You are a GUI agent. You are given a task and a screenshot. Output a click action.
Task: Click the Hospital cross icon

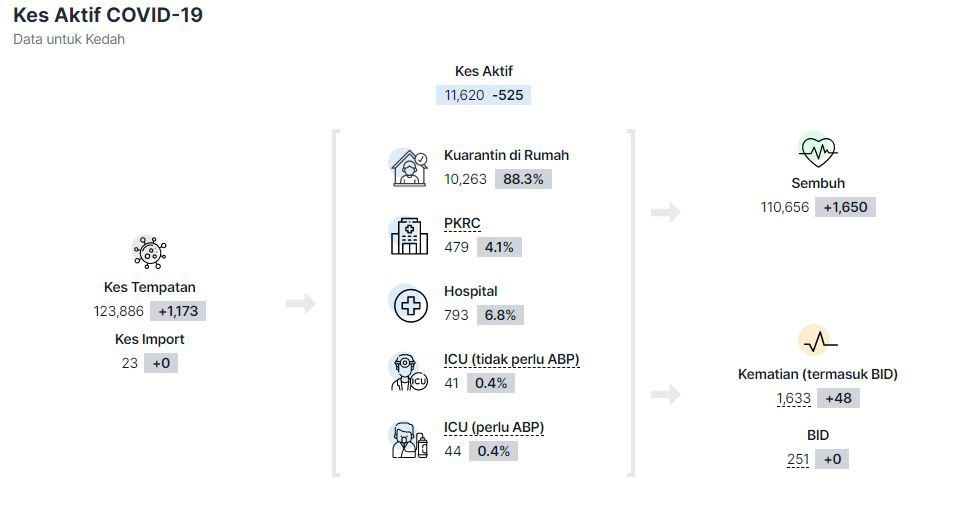(x=409, y=304)
